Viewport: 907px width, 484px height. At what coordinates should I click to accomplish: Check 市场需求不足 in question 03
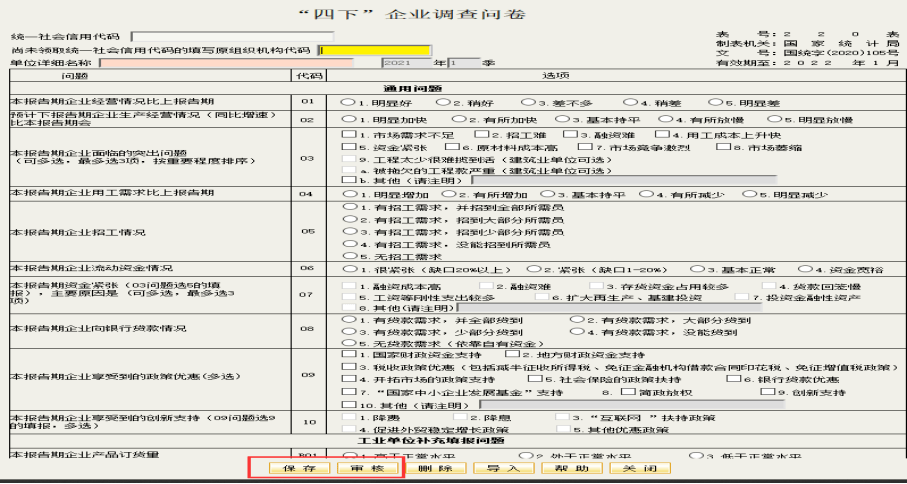(x=348, y=134)
